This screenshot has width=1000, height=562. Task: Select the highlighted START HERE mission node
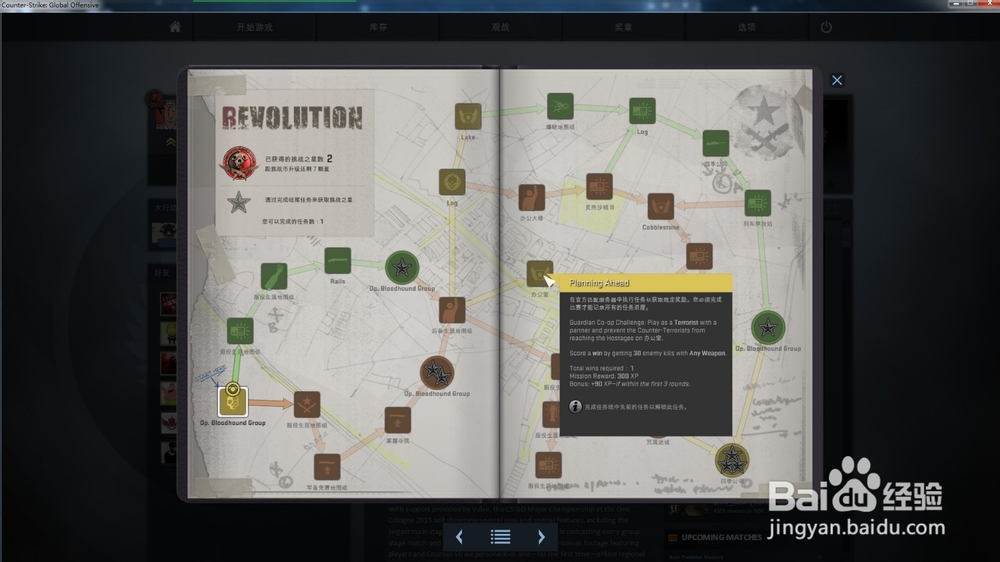(232, 401)
